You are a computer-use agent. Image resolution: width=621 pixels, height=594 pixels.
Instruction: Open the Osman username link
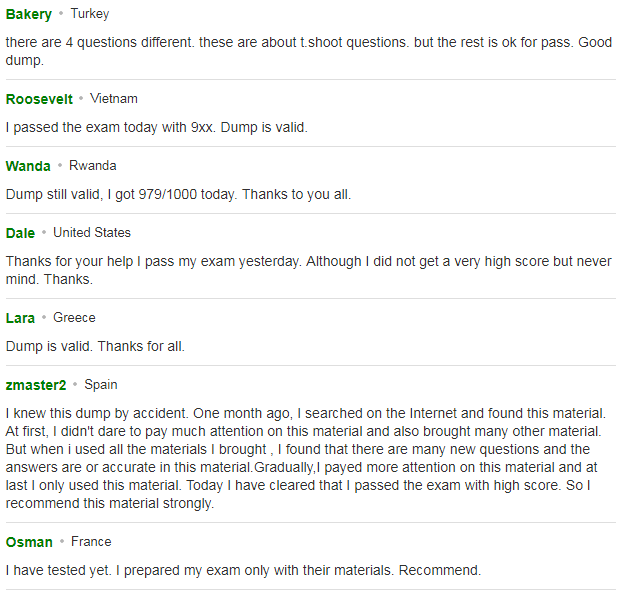pyautogui.click(x=29, y=542)
